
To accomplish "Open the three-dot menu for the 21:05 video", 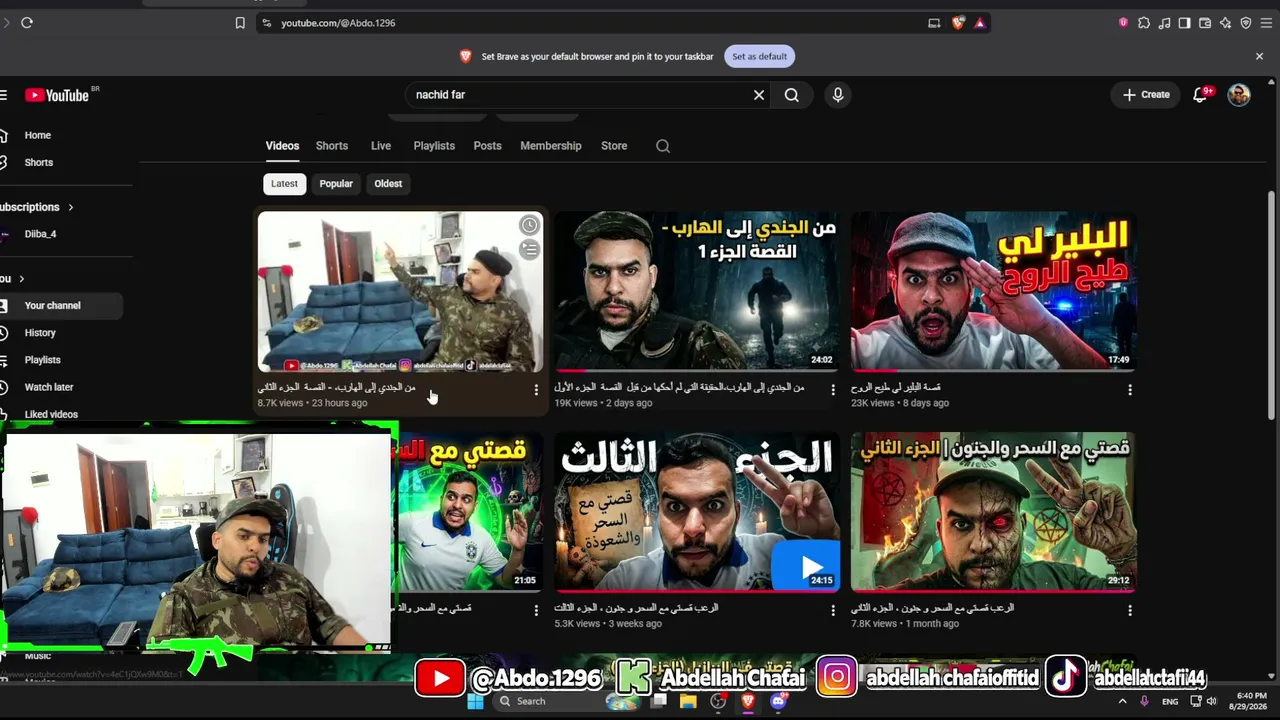I will [536, 610].
